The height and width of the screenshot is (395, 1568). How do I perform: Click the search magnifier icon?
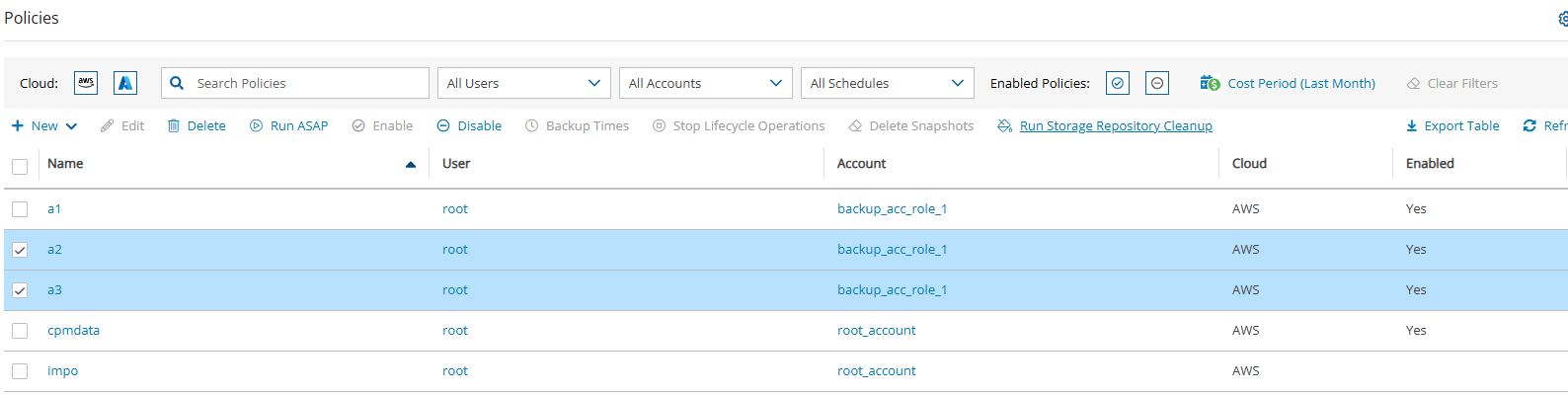point(177,83)
